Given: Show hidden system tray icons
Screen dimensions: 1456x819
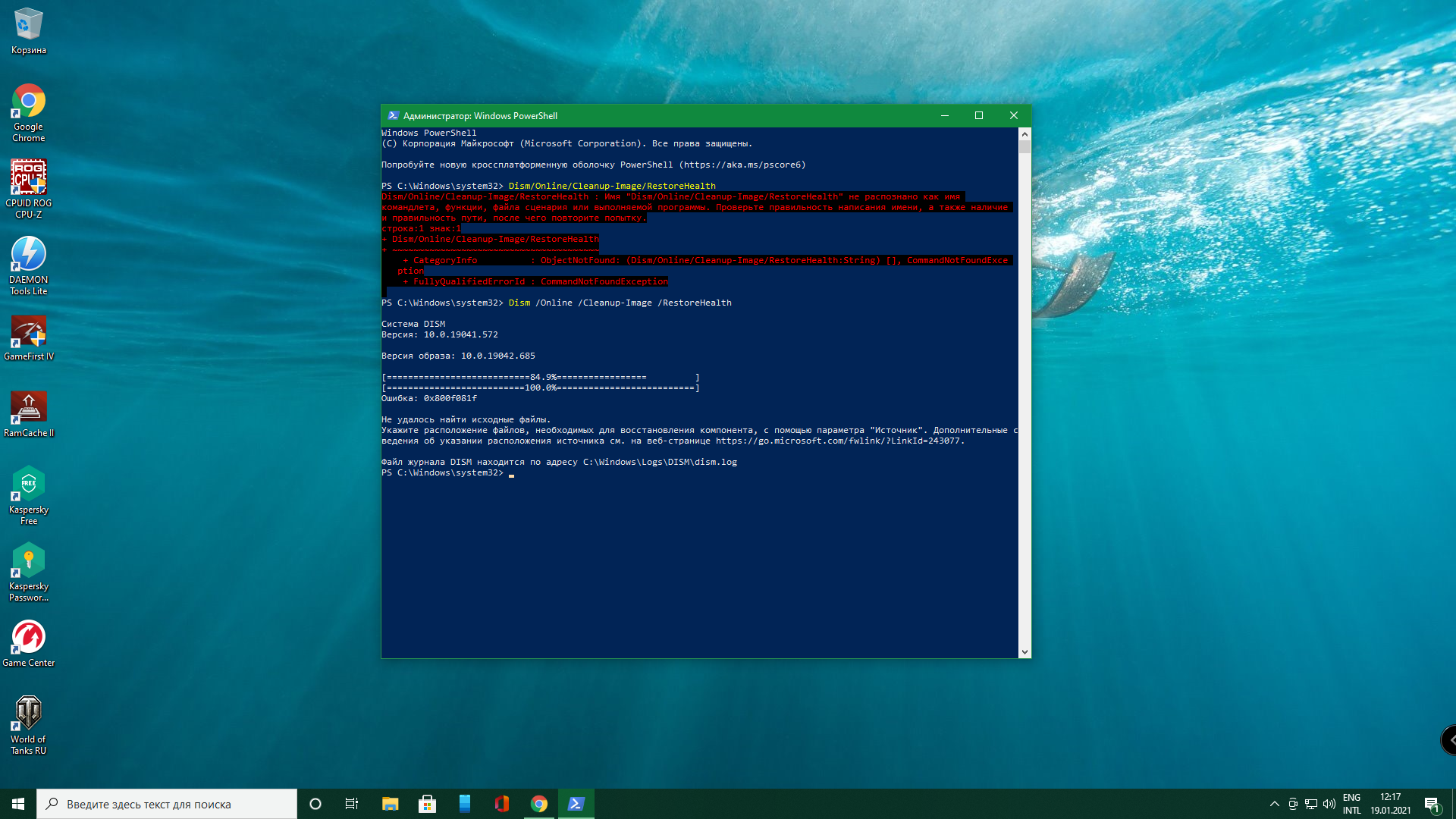Looking at the screenshot, I should pos(1275,804).
